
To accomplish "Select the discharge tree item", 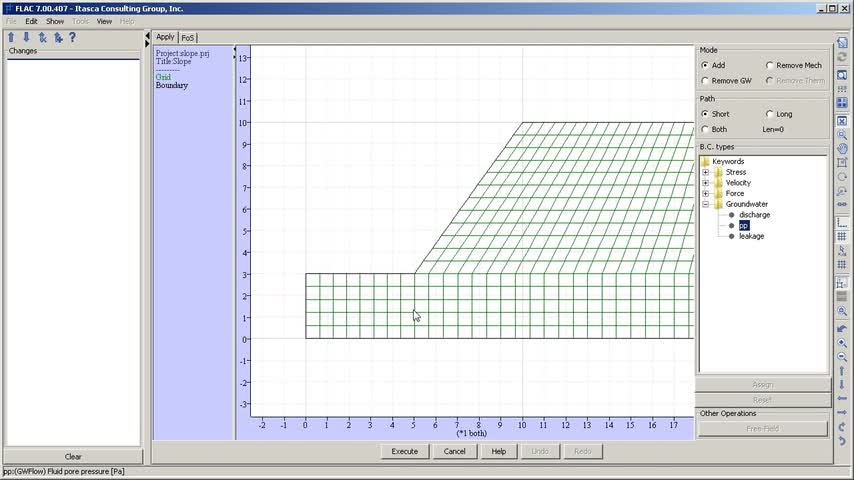I will (x=754, y=215).
